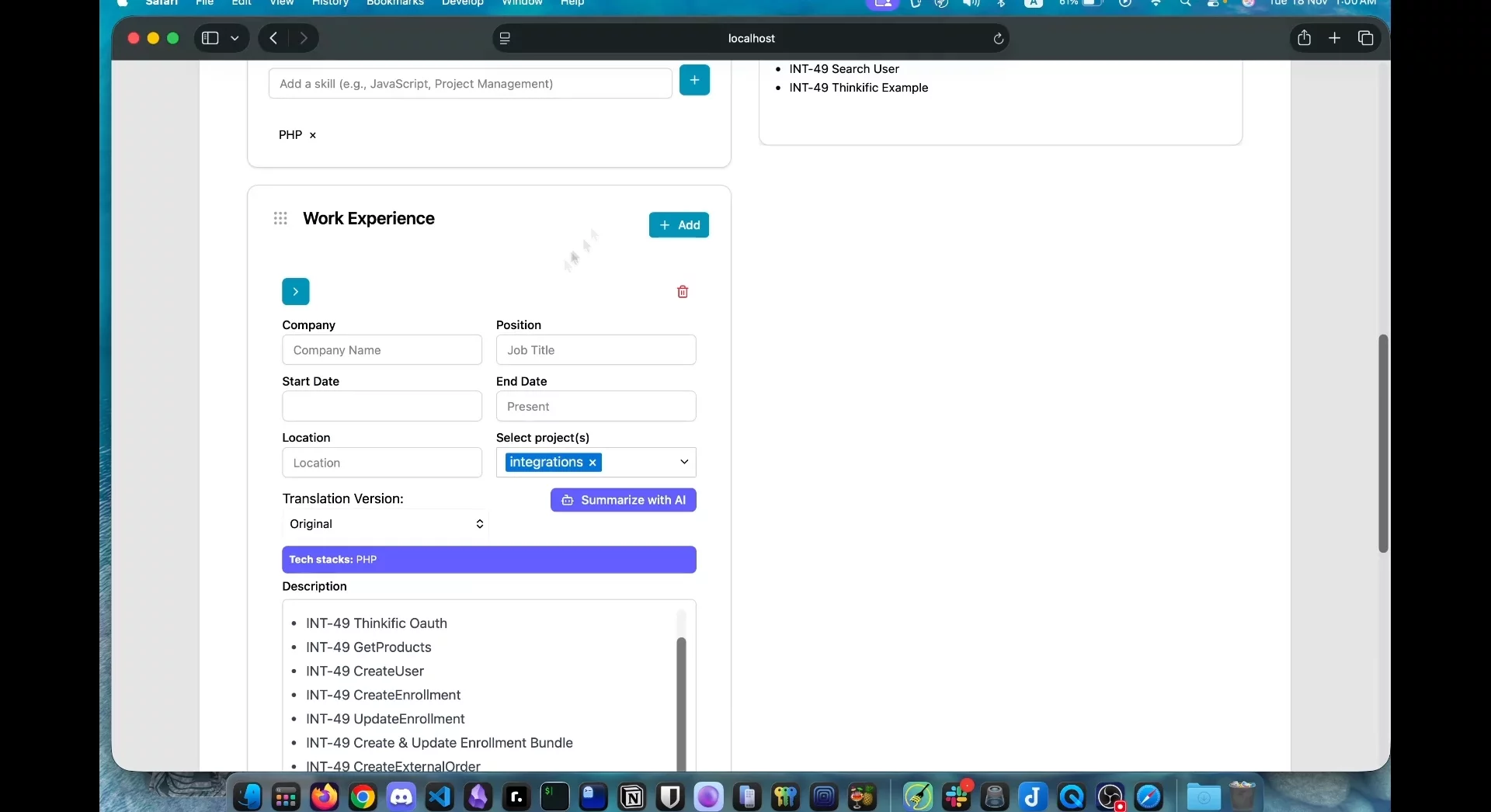Click the Add button in Work Experience
This screenshot has width=1491, height=812.
point(679,225)
